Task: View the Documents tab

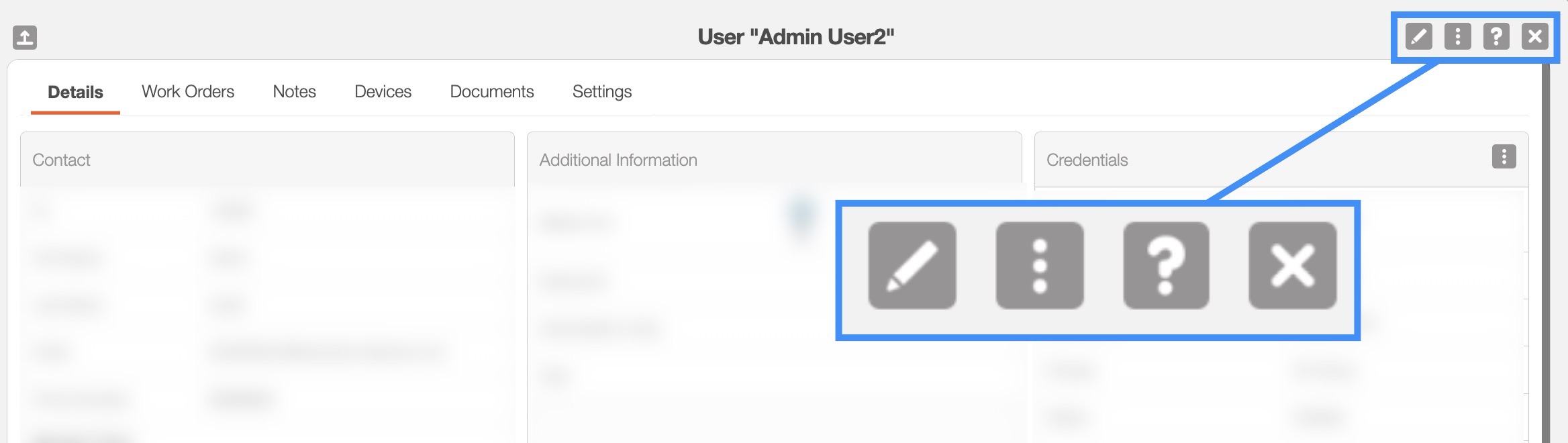Action: (492, 91)
